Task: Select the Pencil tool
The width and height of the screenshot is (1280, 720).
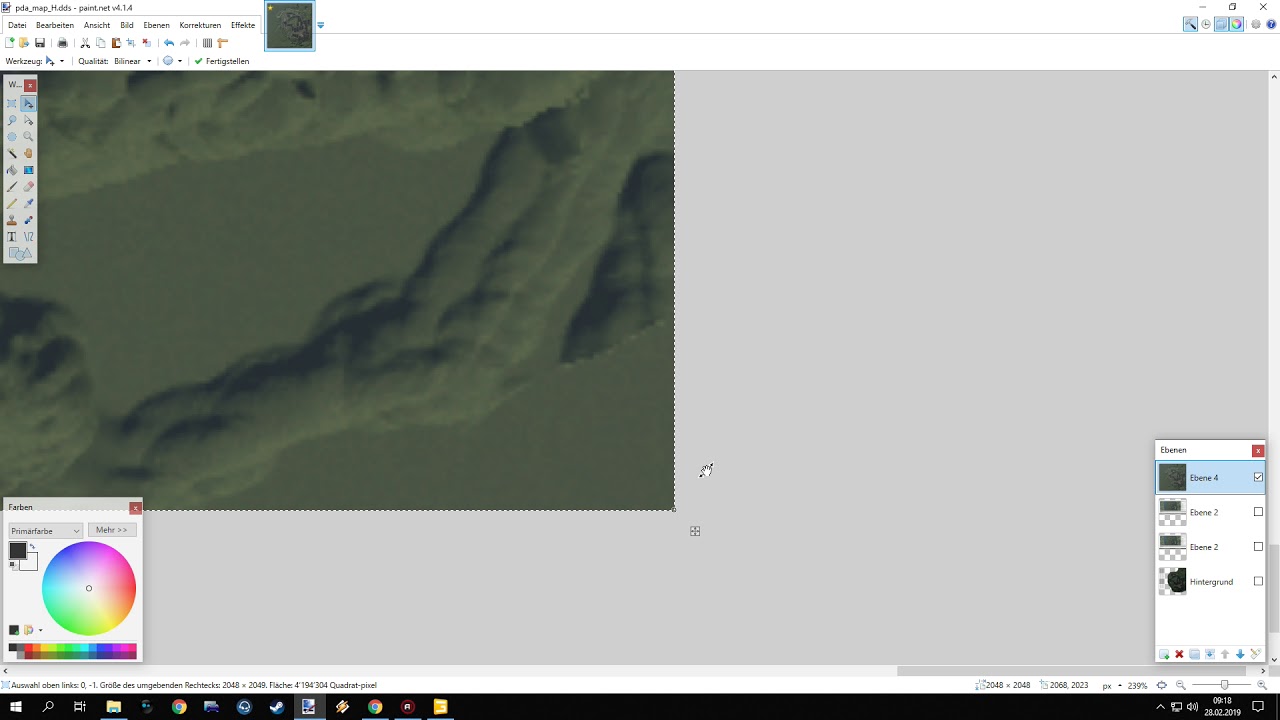Action: [x=12, y=203]
